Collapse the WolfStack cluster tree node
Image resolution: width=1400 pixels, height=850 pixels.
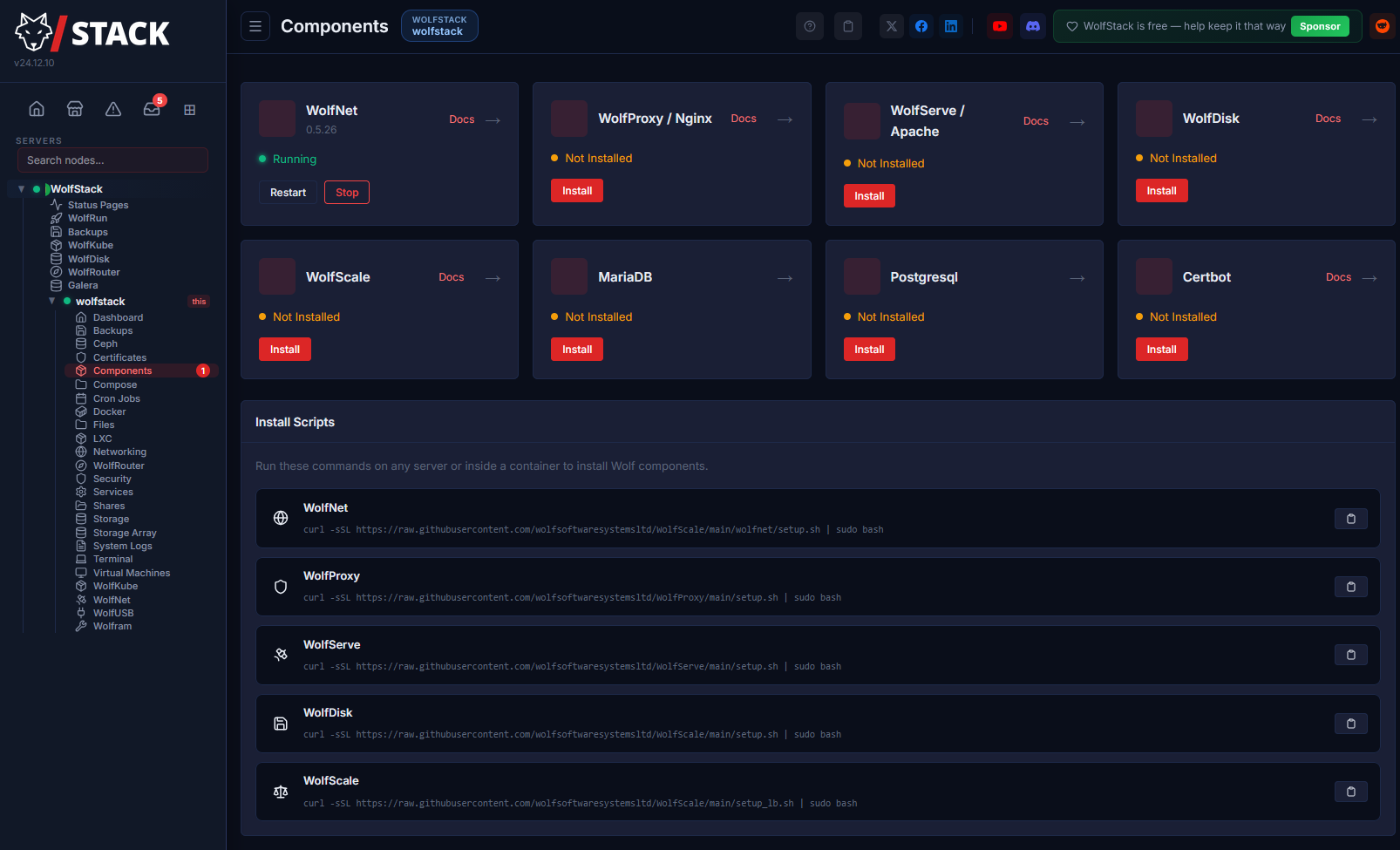click(x=21, y=189)
